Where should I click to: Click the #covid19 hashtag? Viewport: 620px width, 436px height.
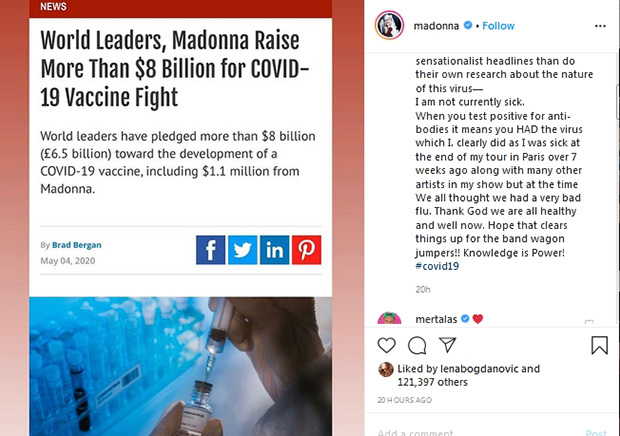441,268
